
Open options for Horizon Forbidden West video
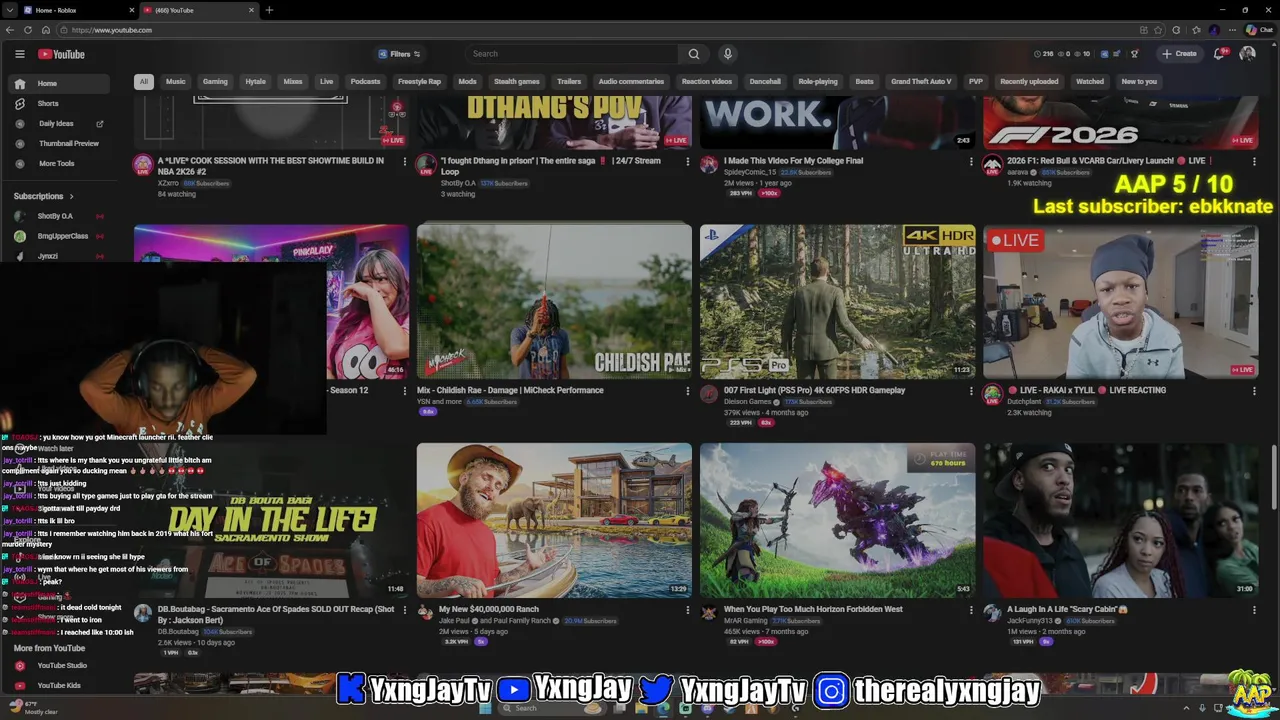click(970, 611)
